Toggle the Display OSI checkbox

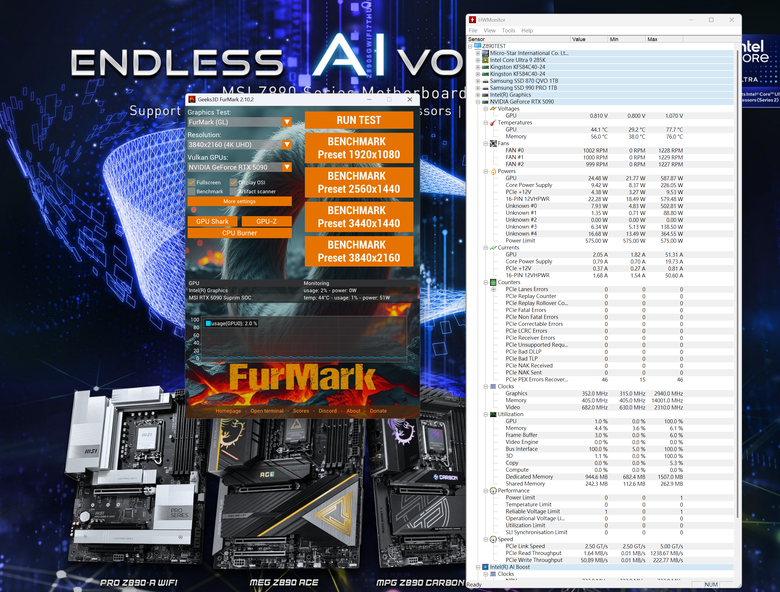coord(233,183)
